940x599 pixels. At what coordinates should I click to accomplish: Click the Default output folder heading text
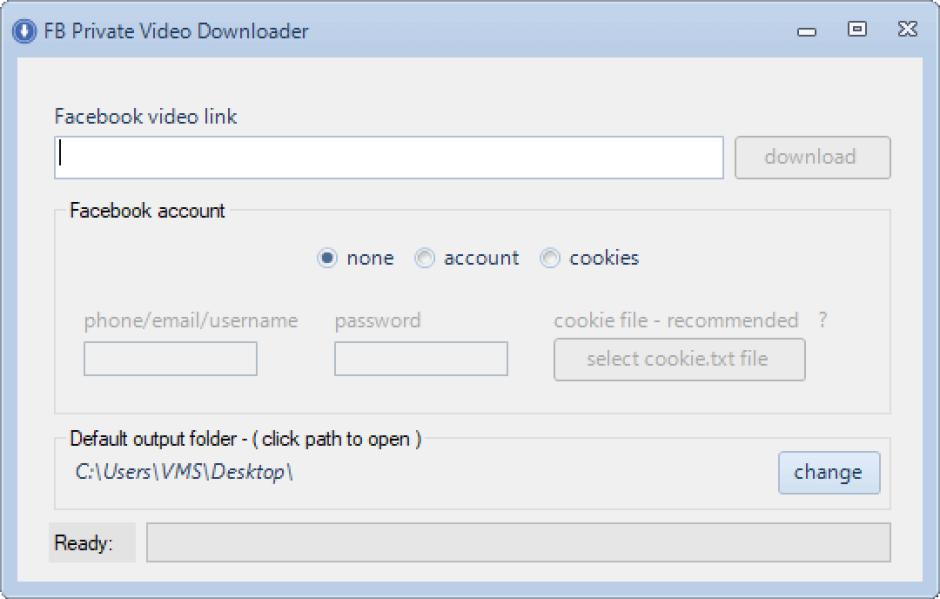click(x=246, y=439)
